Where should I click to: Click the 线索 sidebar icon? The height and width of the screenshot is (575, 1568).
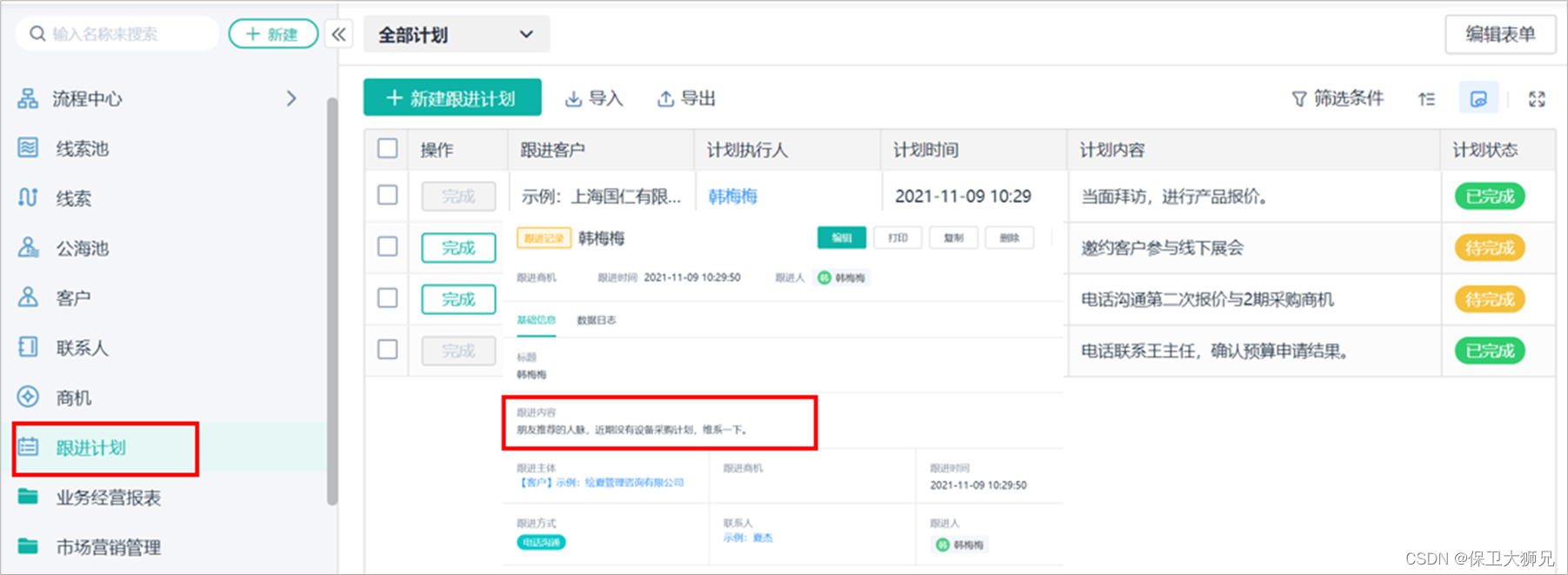click(28, 197)
